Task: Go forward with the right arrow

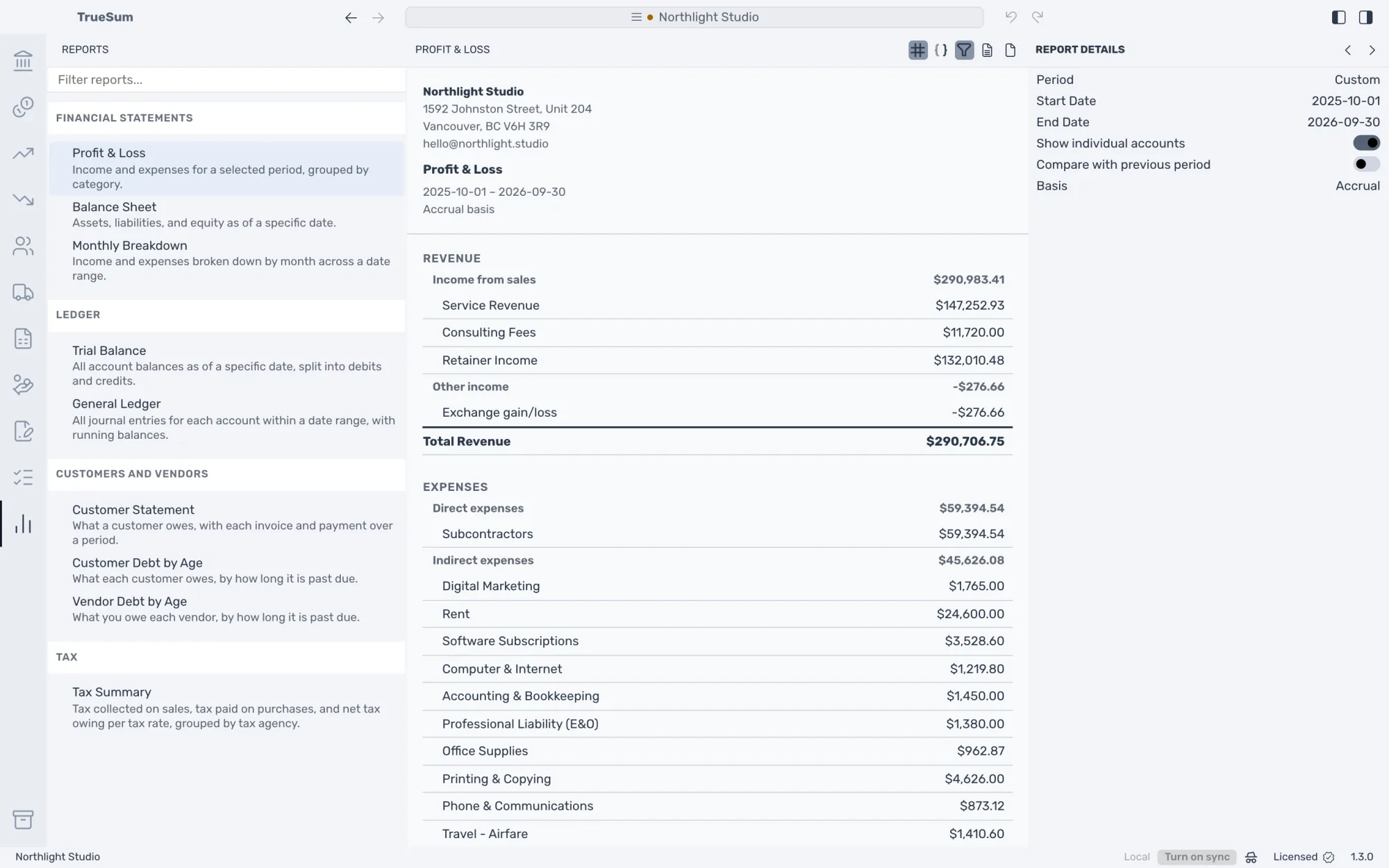Action: [x=378, y=18]
